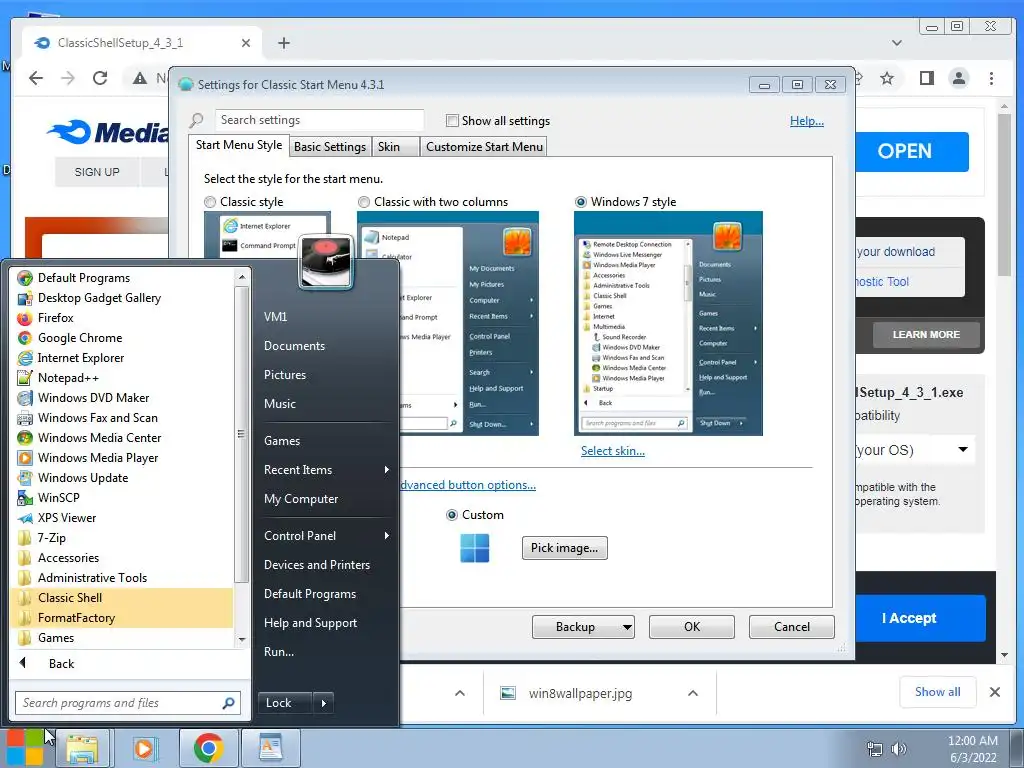Open the Chrome profile avatar button
Viewport: 1024px width, 768px height.
[959, 78]
